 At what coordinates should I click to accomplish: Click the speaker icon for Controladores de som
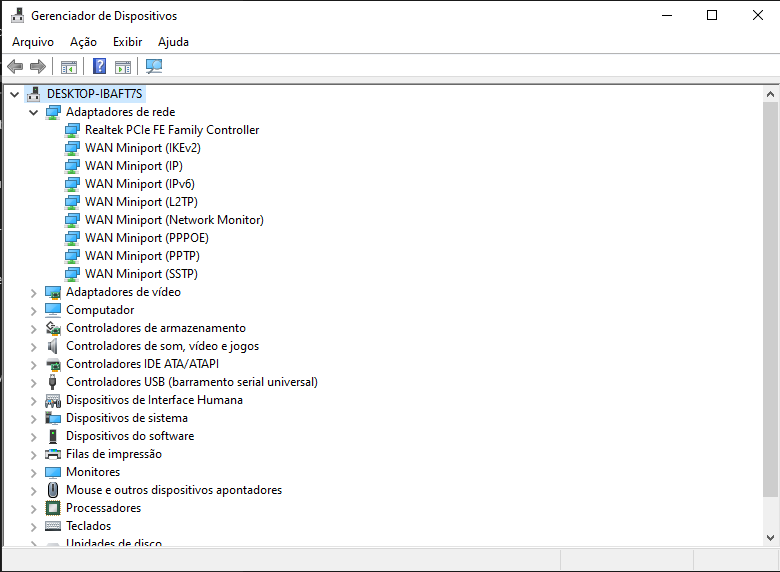click(x=53, y=346)
